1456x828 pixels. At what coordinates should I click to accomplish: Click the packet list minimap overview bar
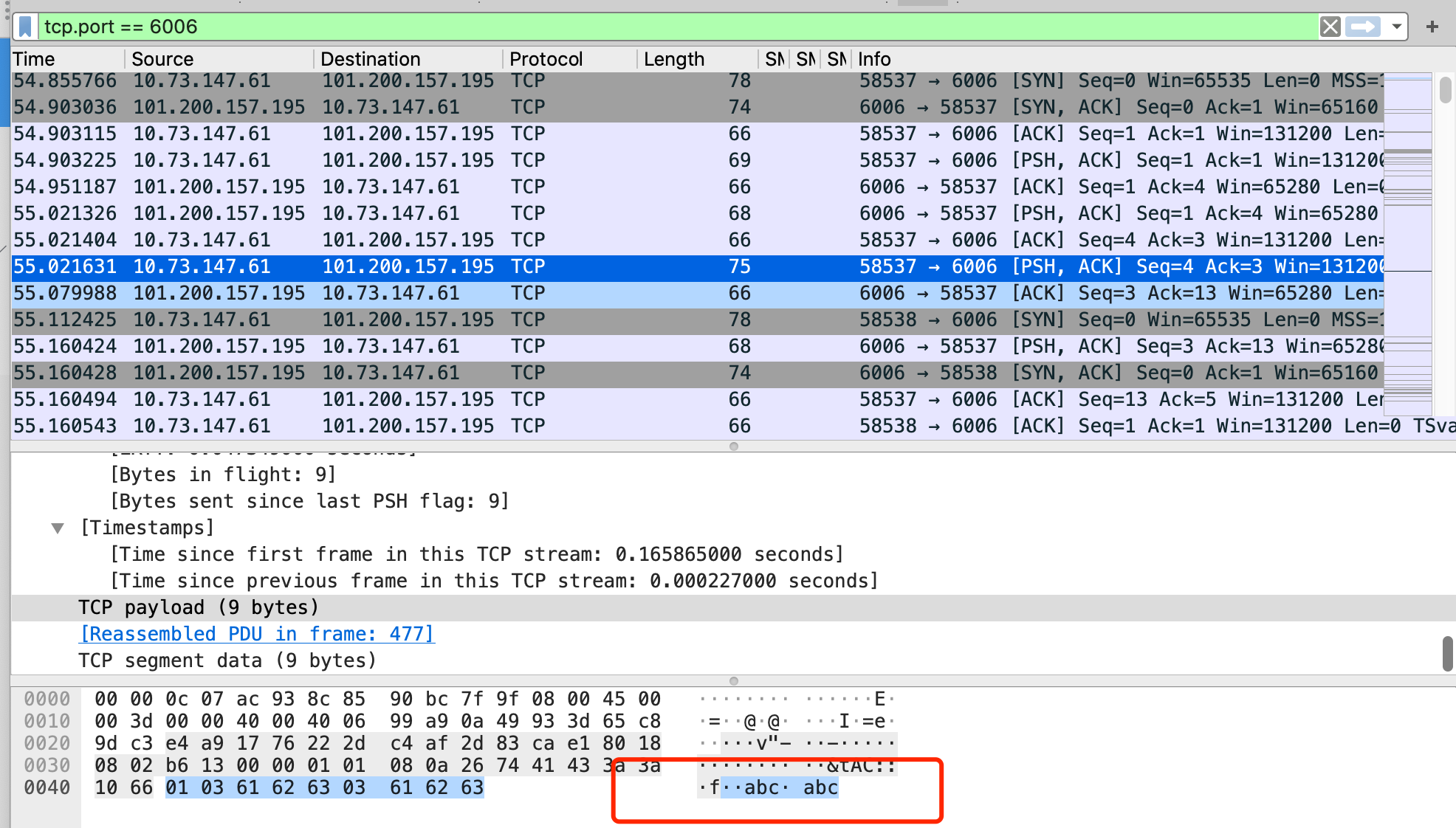coord(1407,244)
